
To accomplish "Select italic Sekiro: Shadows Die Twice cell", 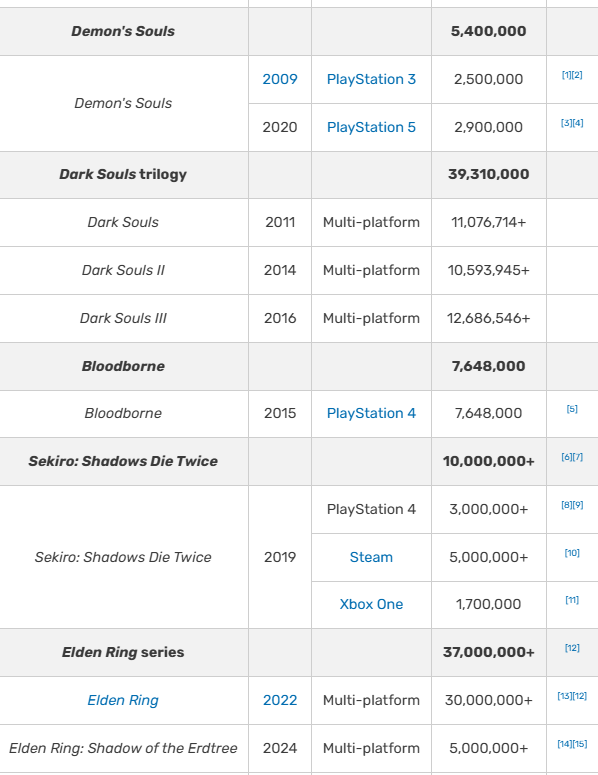I will (123, 557).
